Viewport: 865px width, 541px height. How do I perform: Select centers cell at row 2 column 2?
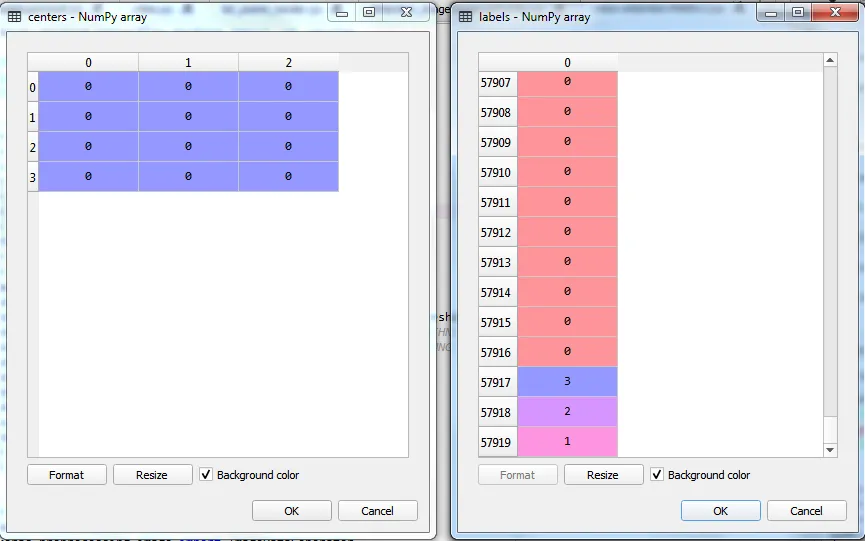pos(289,147)
